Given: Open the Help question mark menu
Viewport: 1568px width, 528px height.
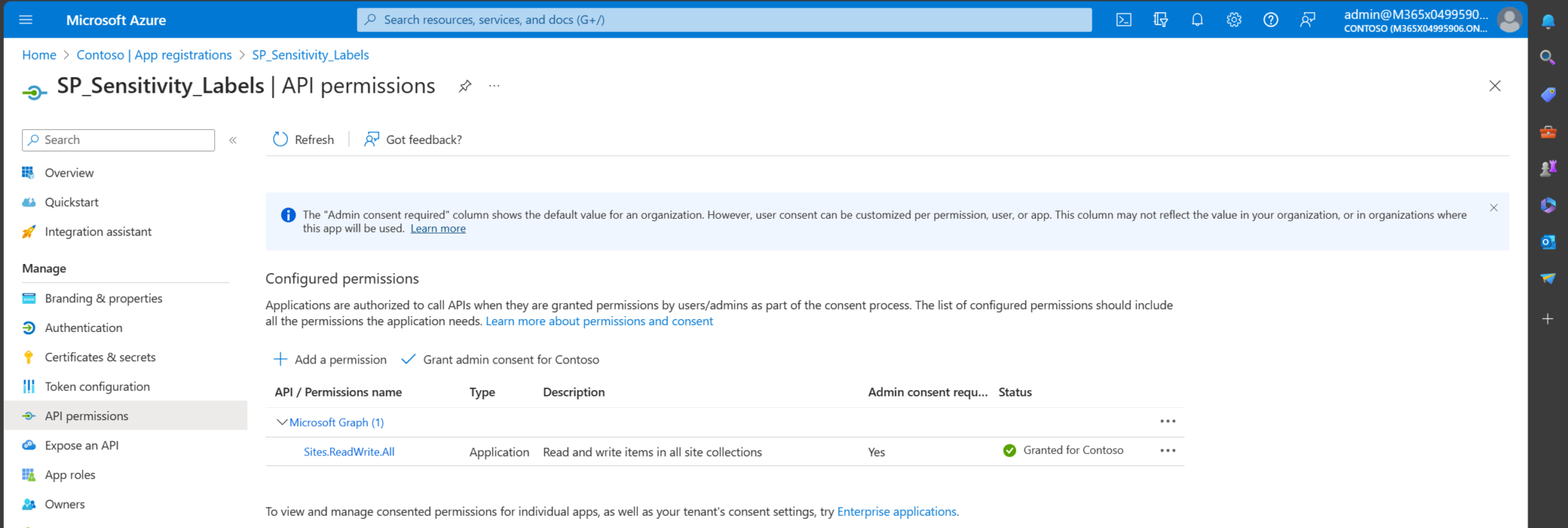Looking at the screenshot, I should click(x=1271, y=20).
